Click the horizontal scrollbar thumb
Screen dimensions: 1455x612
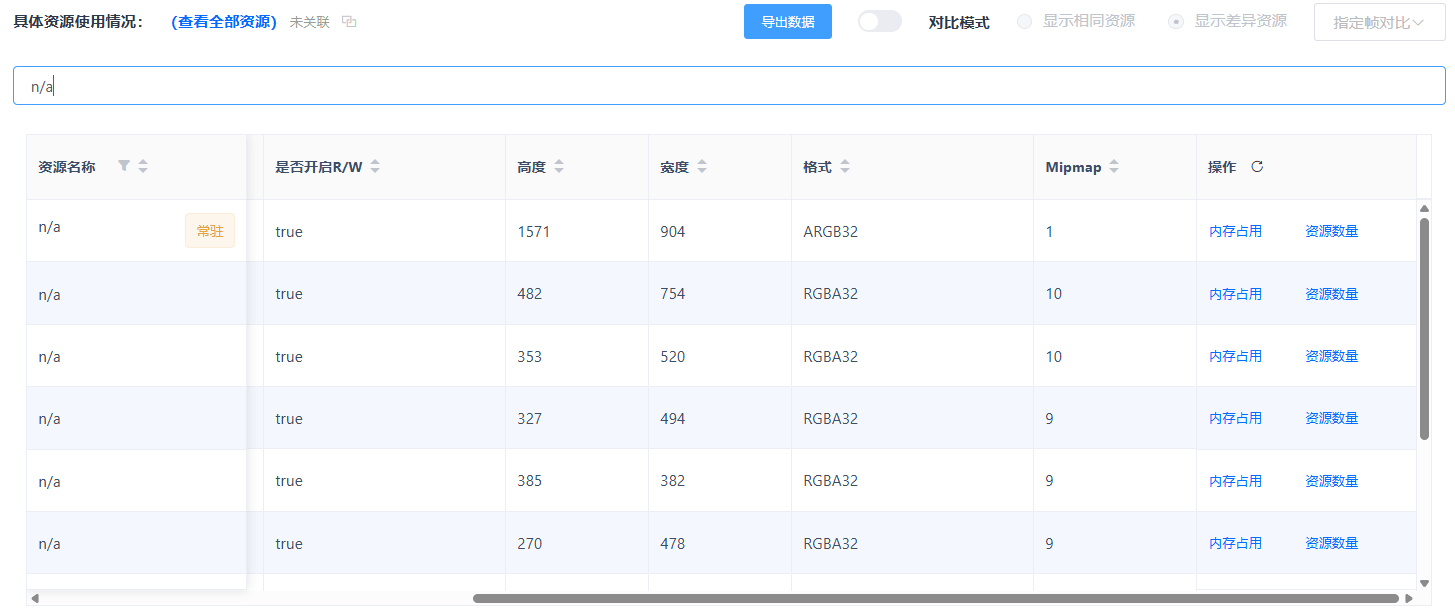tap(936, 599)
